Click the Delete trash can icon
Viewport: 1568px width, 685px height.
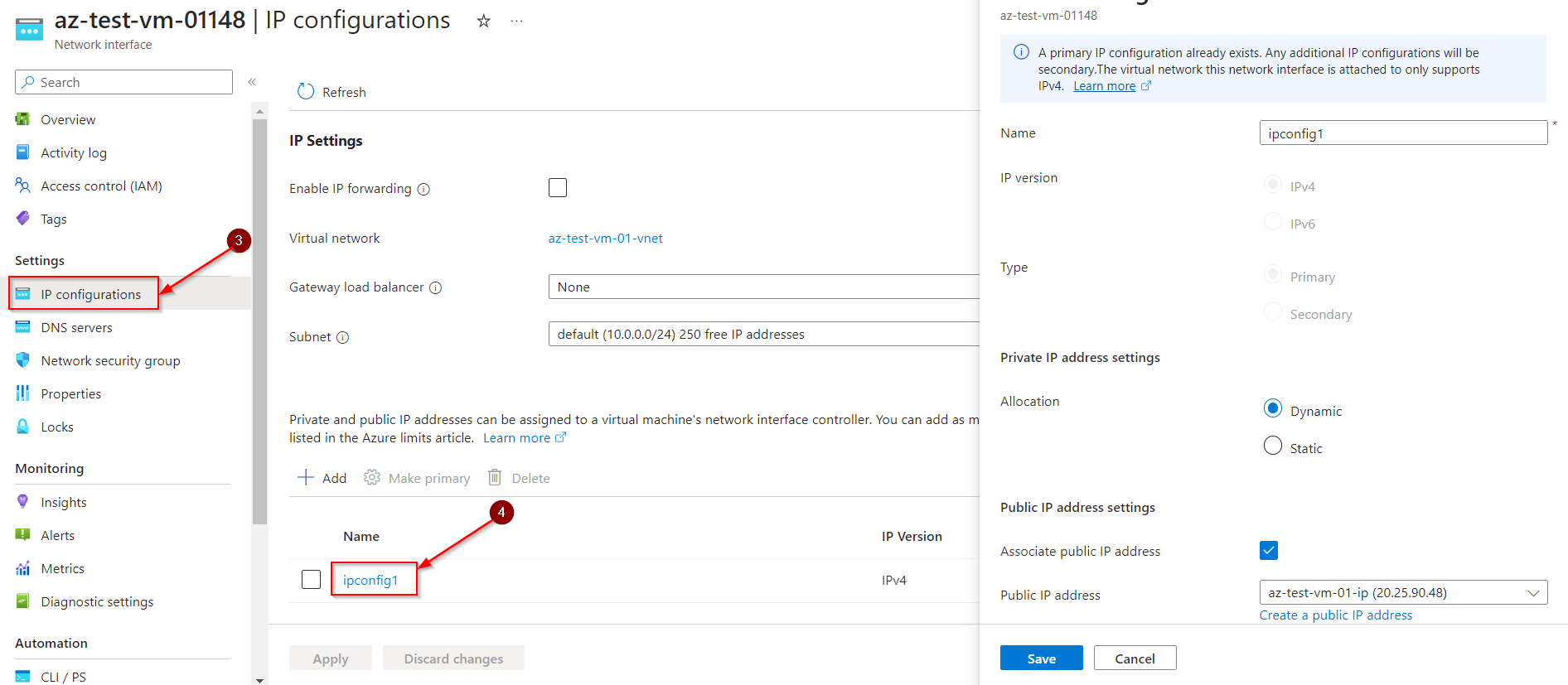(x=495, y=477)
